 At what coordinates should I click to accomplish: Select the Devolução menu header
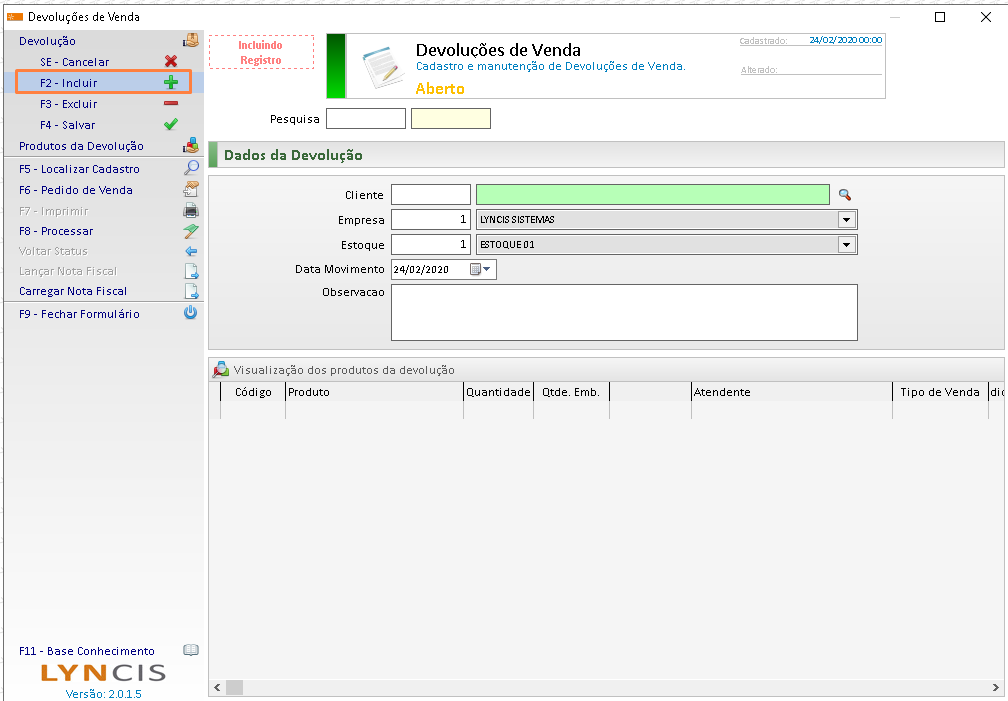[x=47, y=41]
